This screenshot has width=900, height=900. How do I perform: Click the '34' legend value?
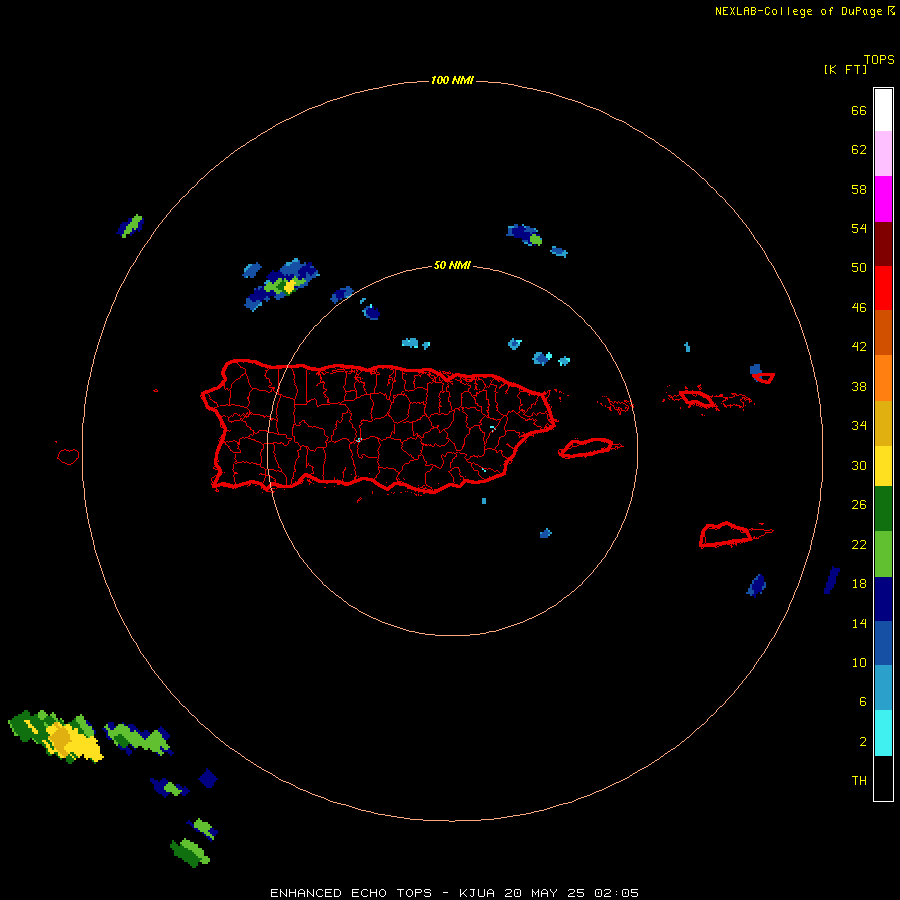click(x=859, y=426)
